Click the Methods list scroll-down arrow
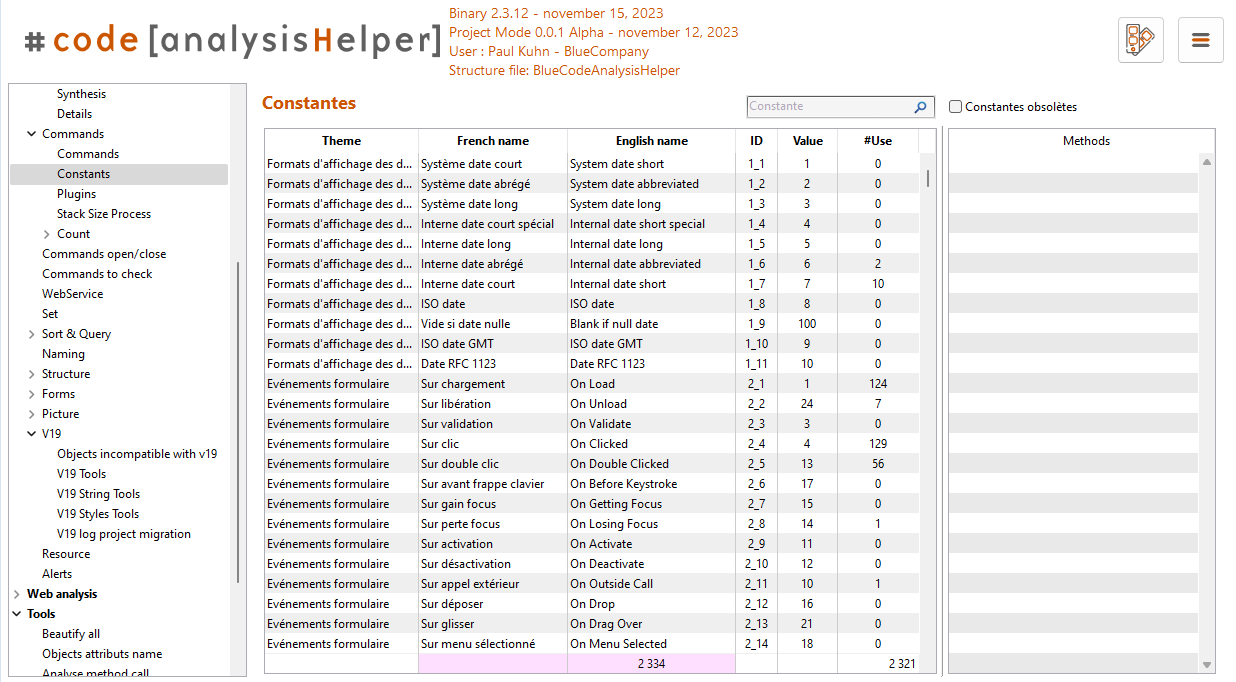Screen dimensions: 1236x682 1207,665
